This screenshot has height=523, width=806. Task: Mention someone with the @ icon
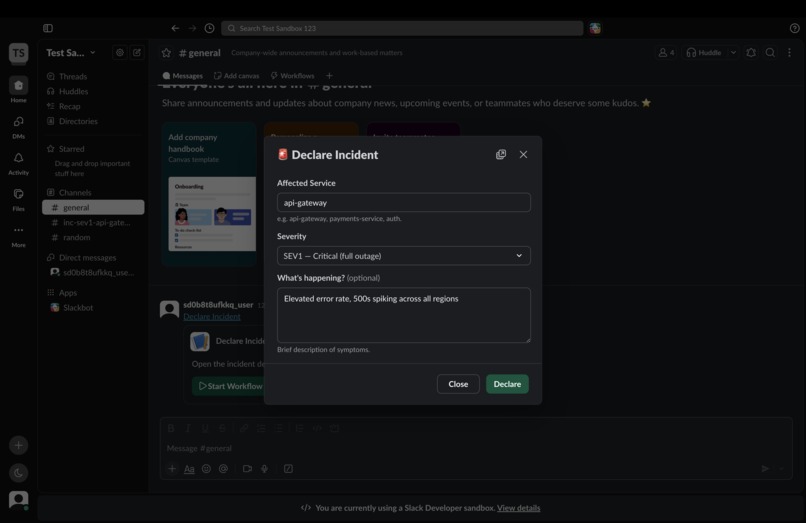[223, 468]
